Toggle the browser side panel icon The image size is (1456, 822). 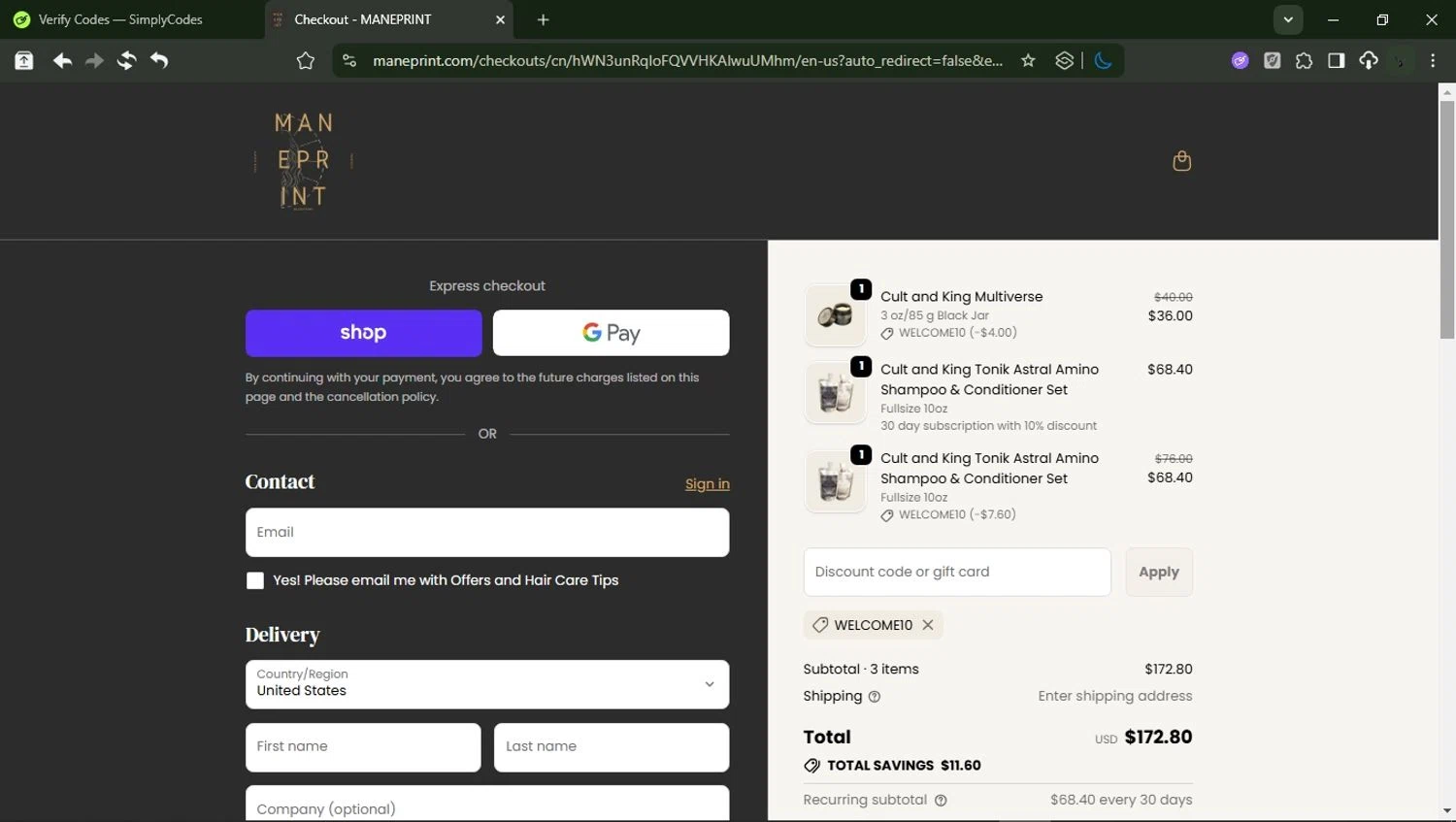pyautogui.click(x=1336, y=61)
